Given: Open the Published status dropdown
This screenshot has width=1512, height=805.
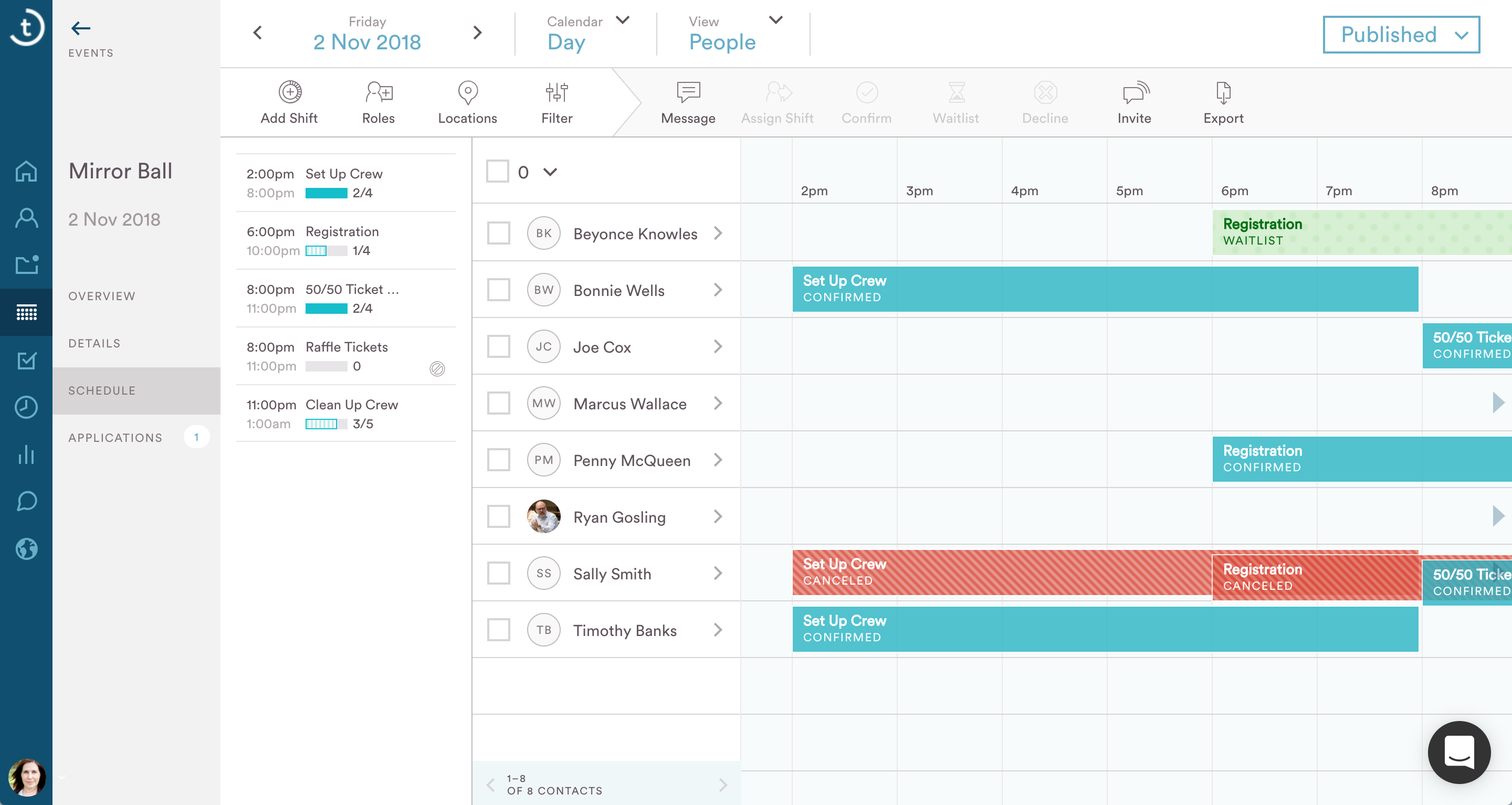Looking at the screenshot, I should coord(1401,35).
